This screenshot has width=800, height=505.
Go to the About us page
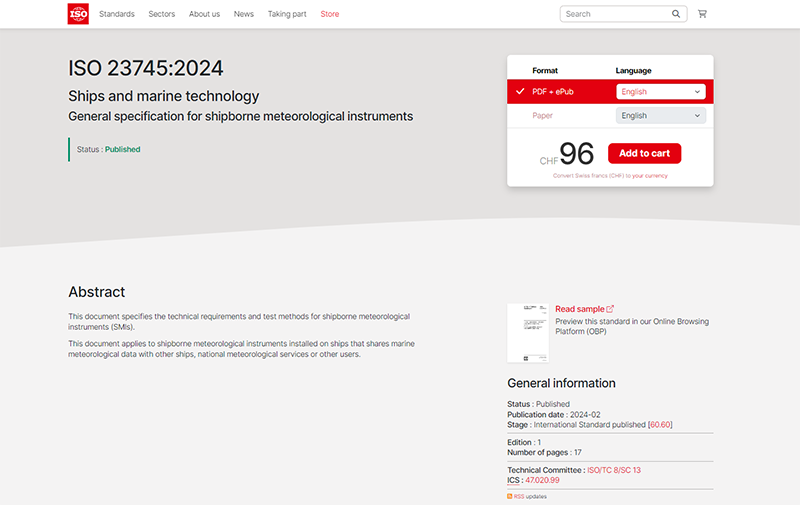[204, 14]
